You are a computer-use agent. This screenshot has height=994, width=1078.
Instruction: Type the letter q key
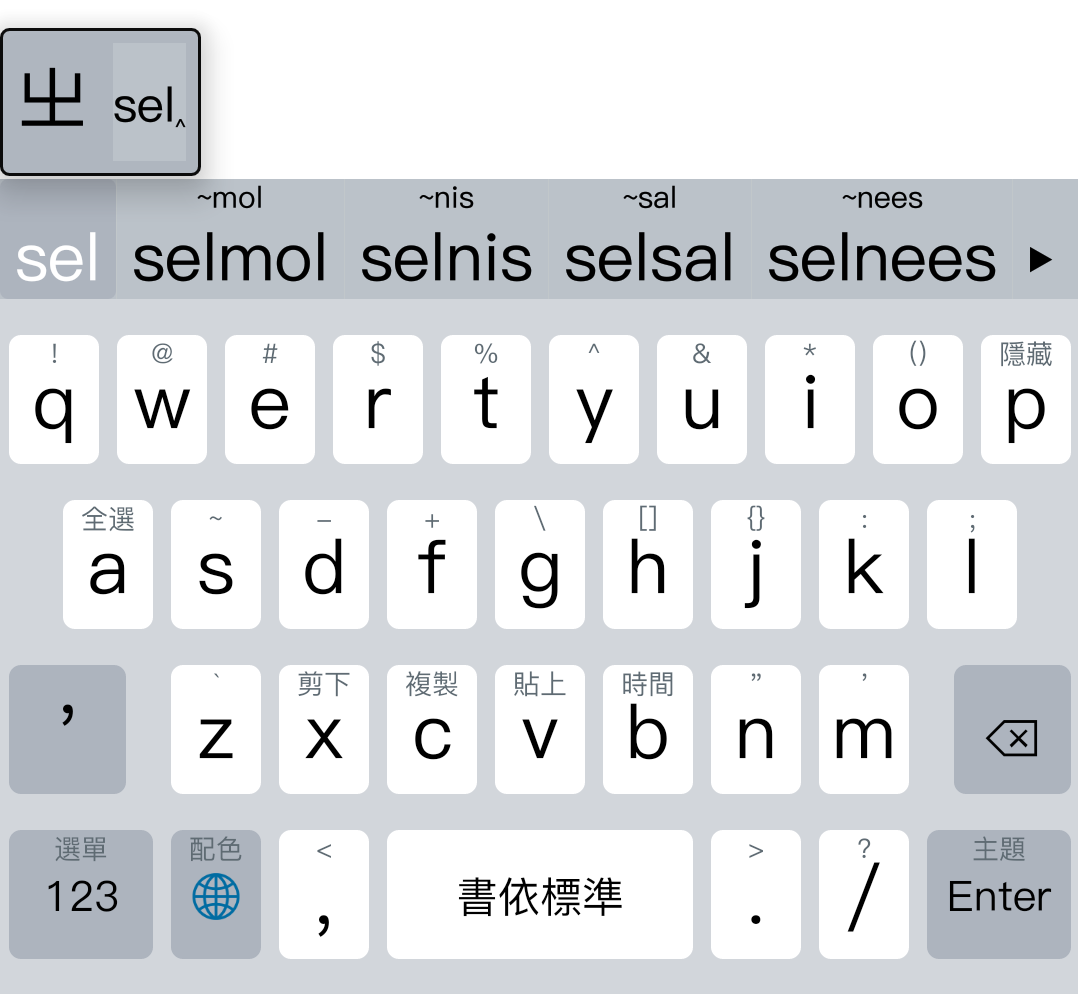tap(54, 399)
